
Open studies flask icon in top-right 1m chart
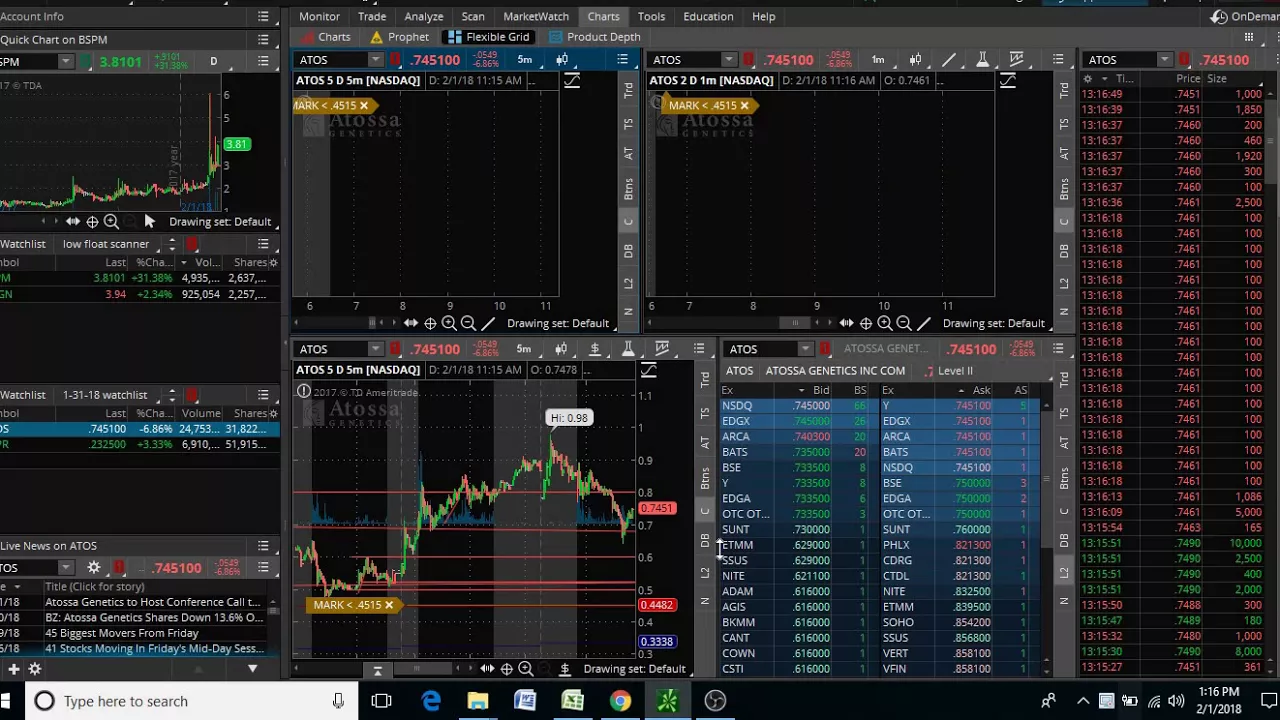click(983, 60)
